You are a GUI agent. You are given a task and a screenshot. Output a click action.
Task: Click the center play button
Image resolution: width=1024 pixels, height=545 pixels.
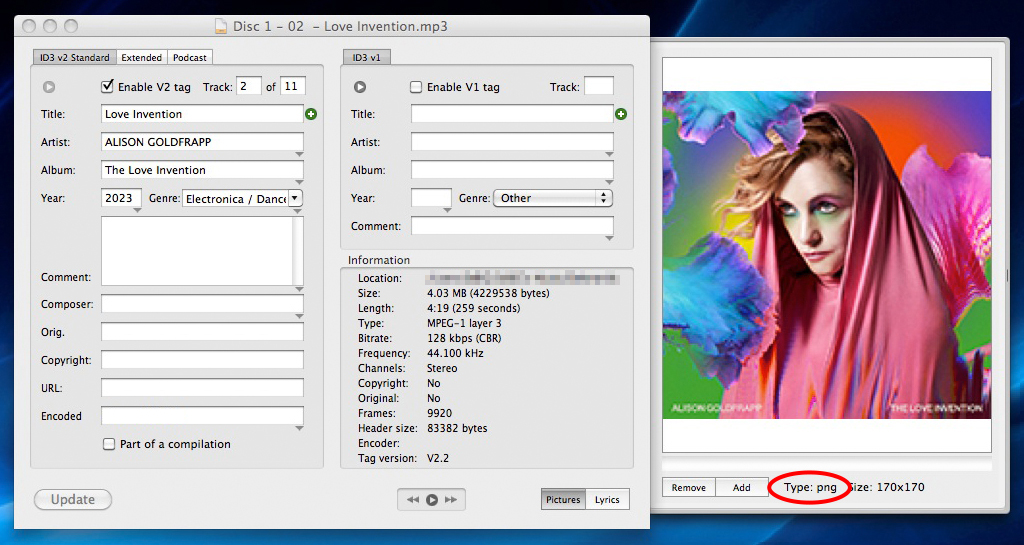pyautogui.click(x=432, y=500)
